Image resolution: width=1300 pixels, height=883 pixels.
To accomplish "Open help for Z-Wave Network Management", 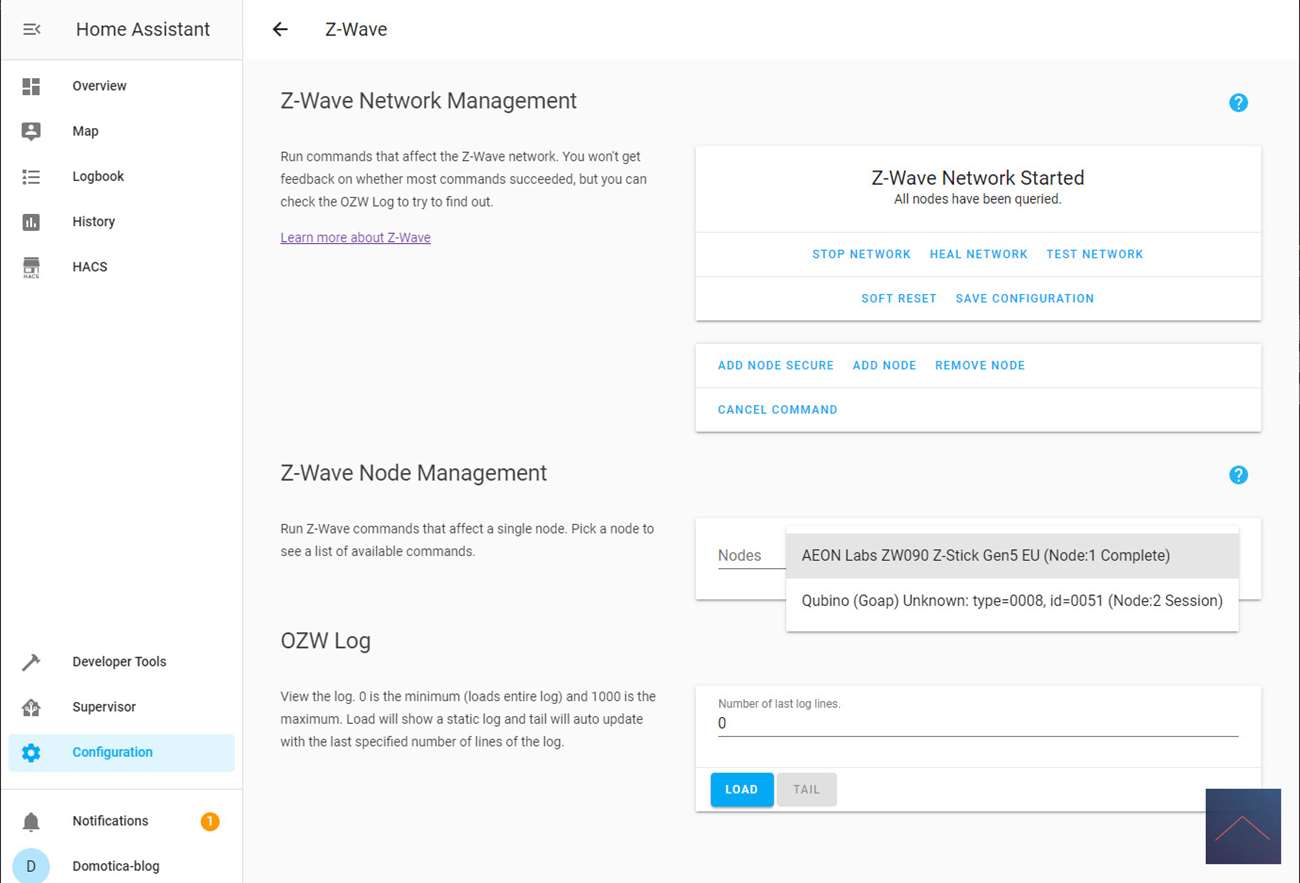I will [1238, 102].
